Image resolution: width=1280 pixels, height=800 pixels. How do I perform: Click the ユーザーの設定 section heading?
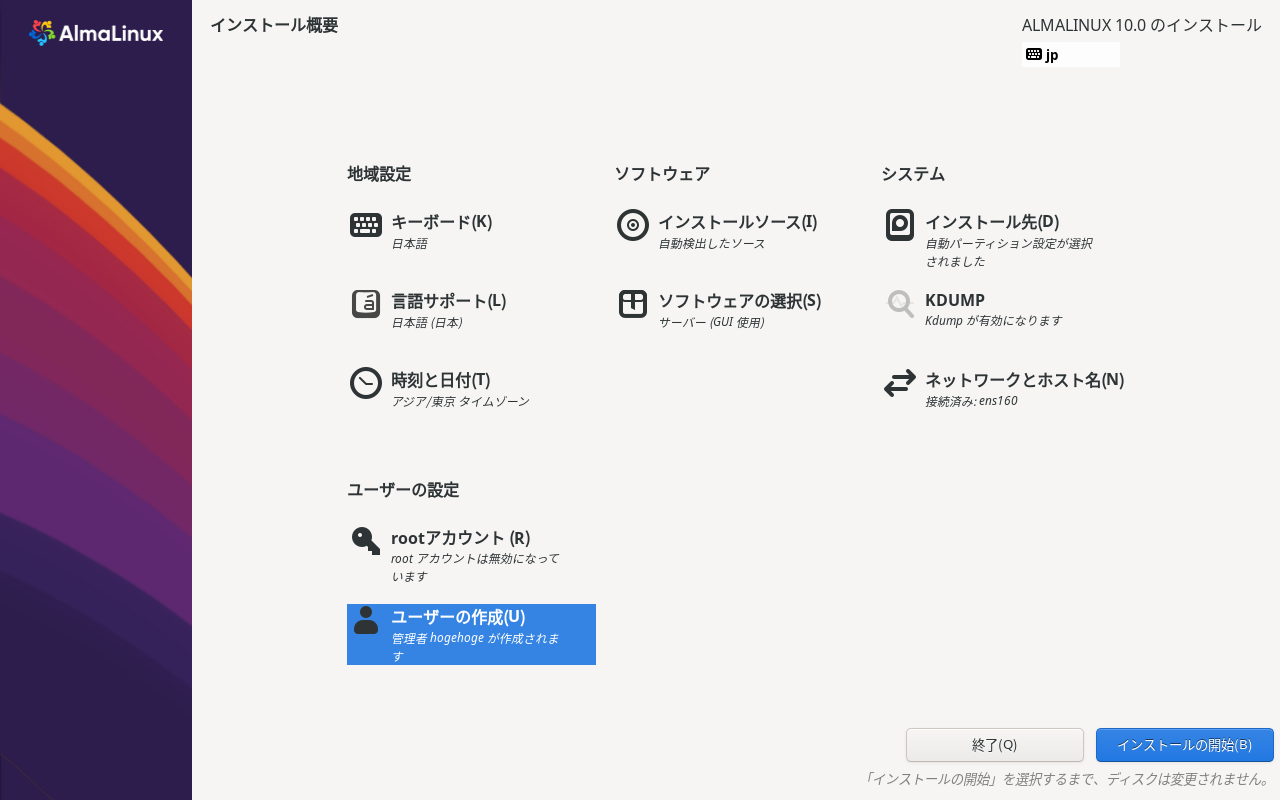(x=403, y=490)
